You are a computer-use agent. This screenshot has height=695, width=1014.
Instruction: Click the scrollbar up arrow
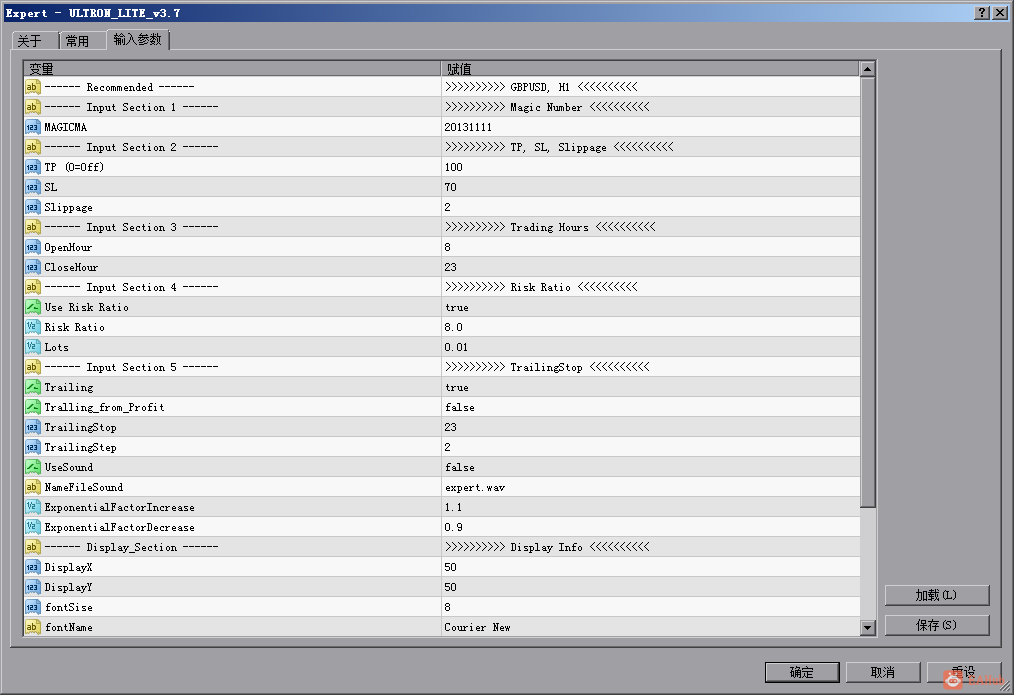click(868, 69)
